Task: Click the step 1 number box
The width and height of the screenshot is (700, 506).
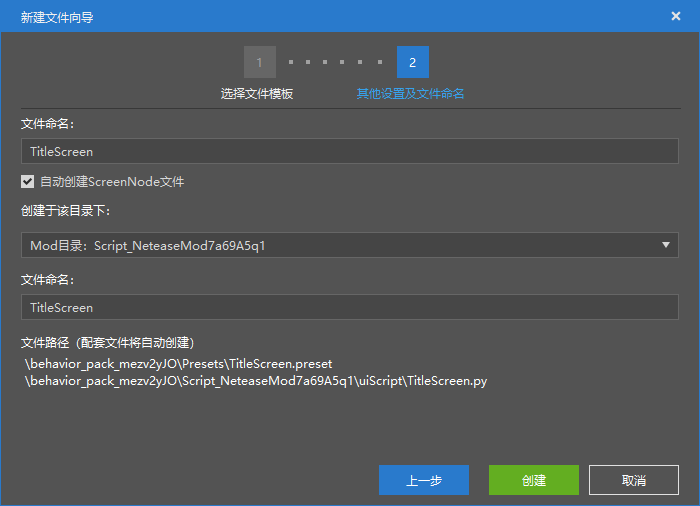Action: click(x=259, y=62)
